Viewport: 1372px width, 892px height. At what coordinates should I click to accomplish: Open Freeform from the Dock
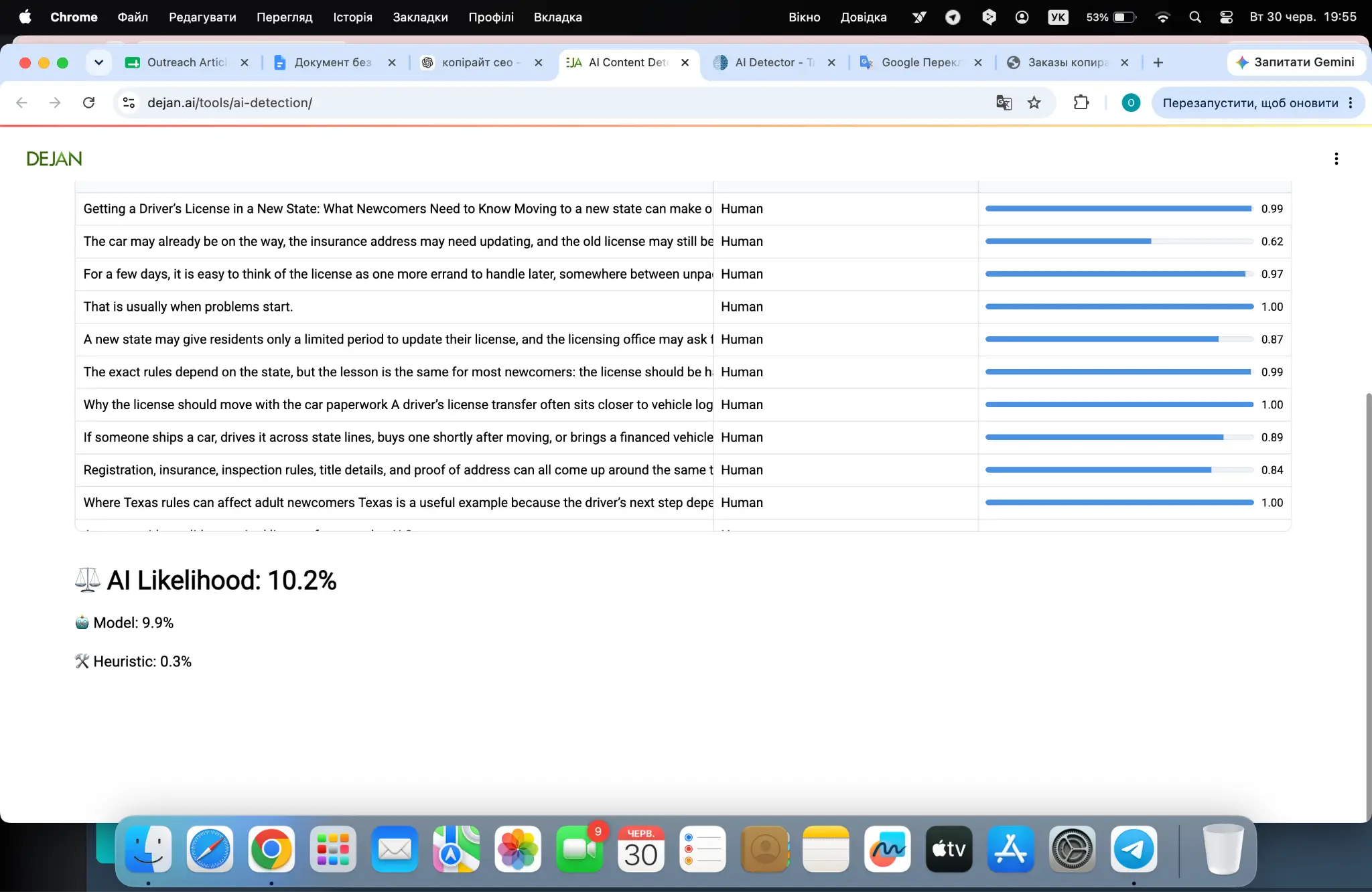point(888,849)
